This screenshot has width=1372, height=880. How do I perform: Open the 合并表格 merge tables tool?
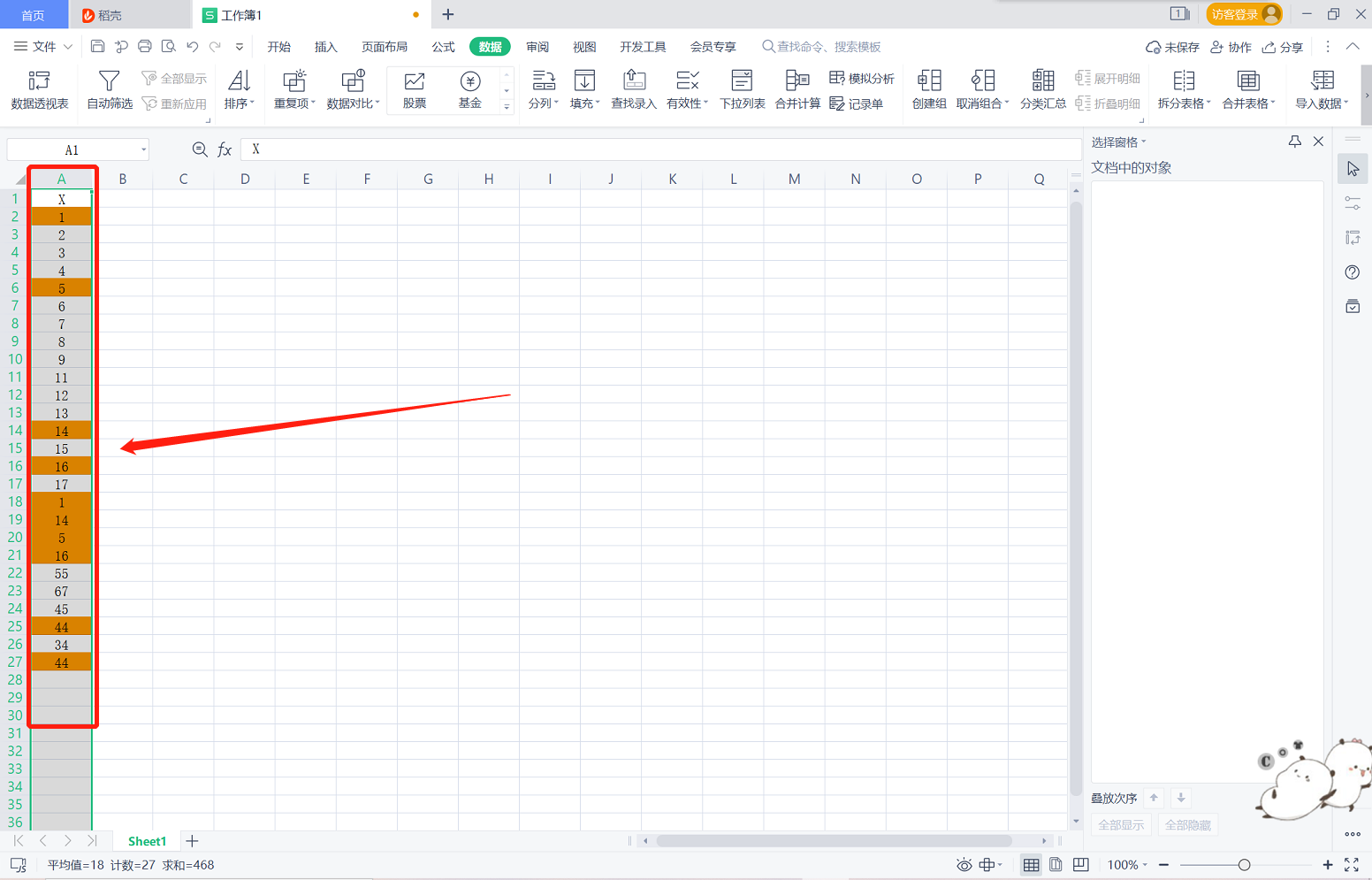(1248, 90)
